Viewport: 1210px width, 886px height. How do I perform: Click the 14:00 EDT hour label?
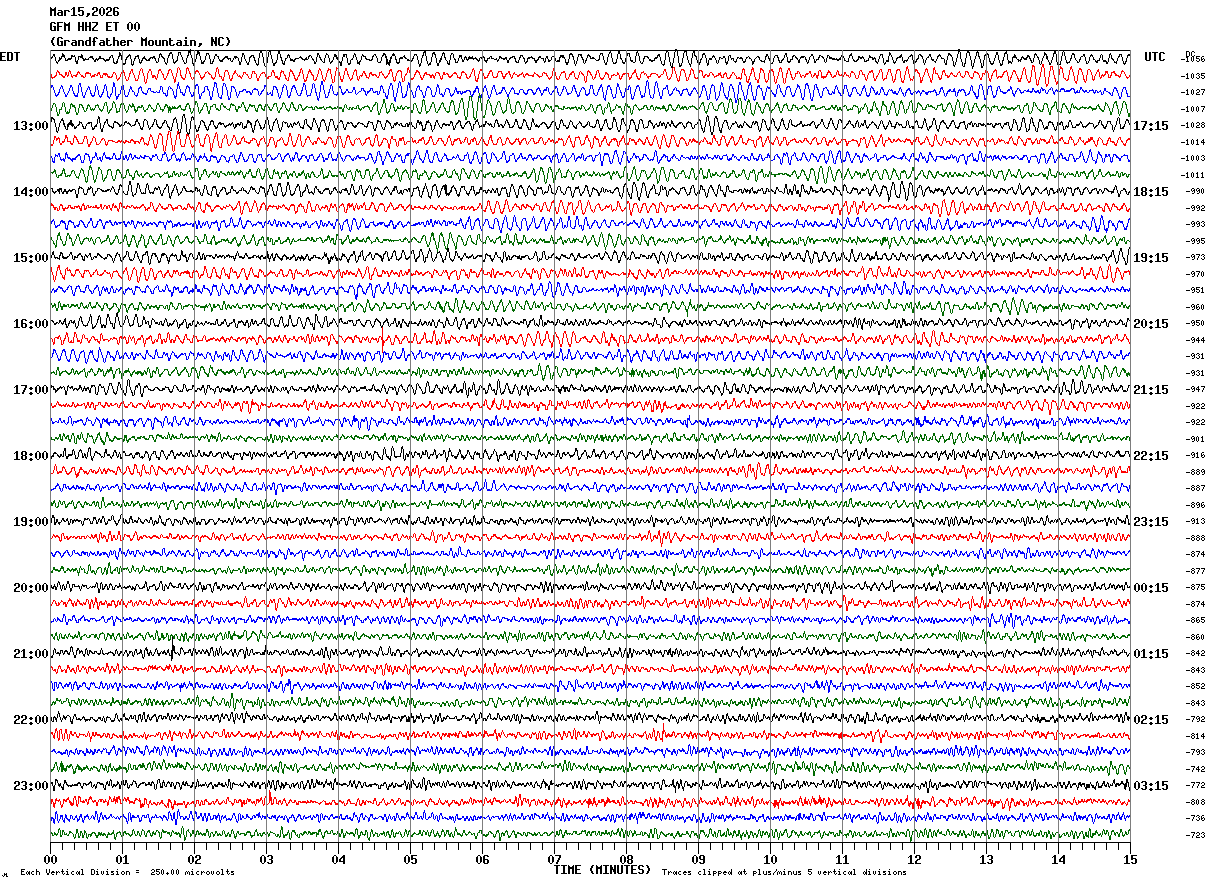(x=31, y=192)
